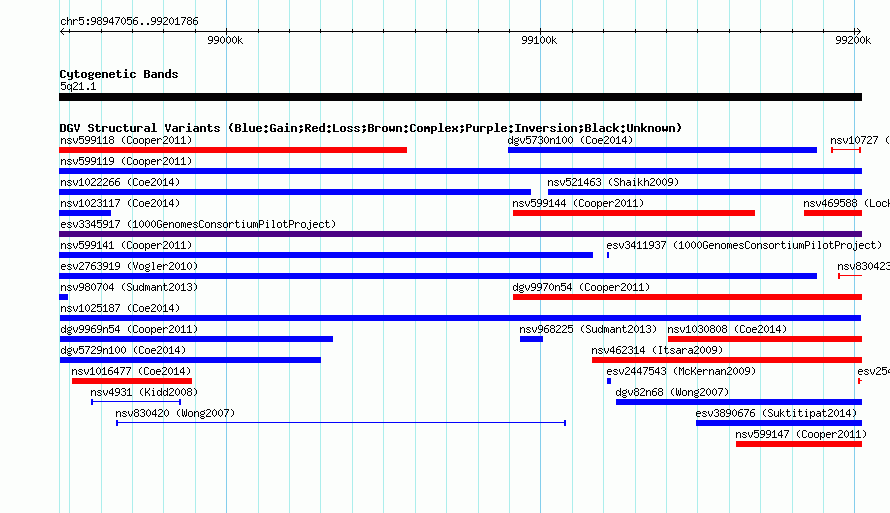Click the 99200k ruler tick label
This screenshot has width=890, height=513.
[x=853, y=40]
